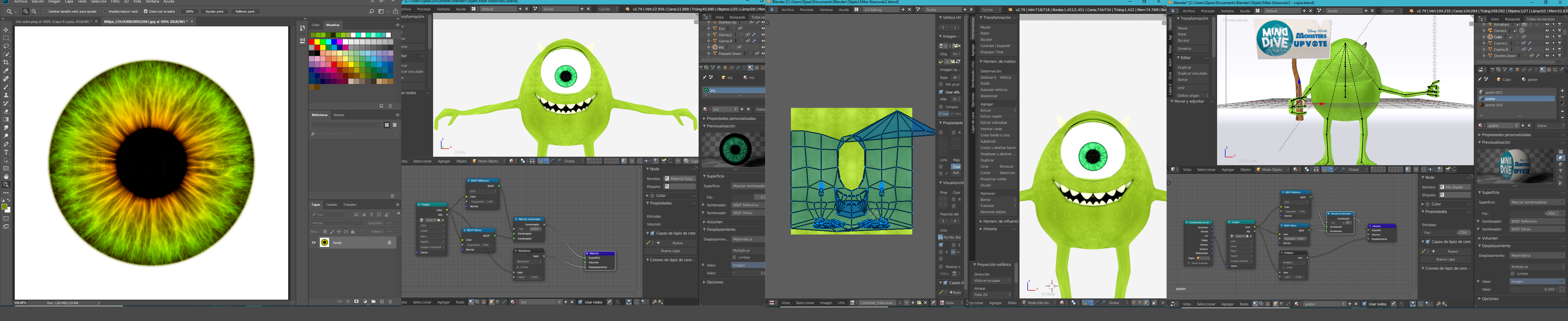Open 'Modo Objeto' dropdown in Wazowski.blend viewport
Screen dimensions: 1568x321
[x=488, y=161]
